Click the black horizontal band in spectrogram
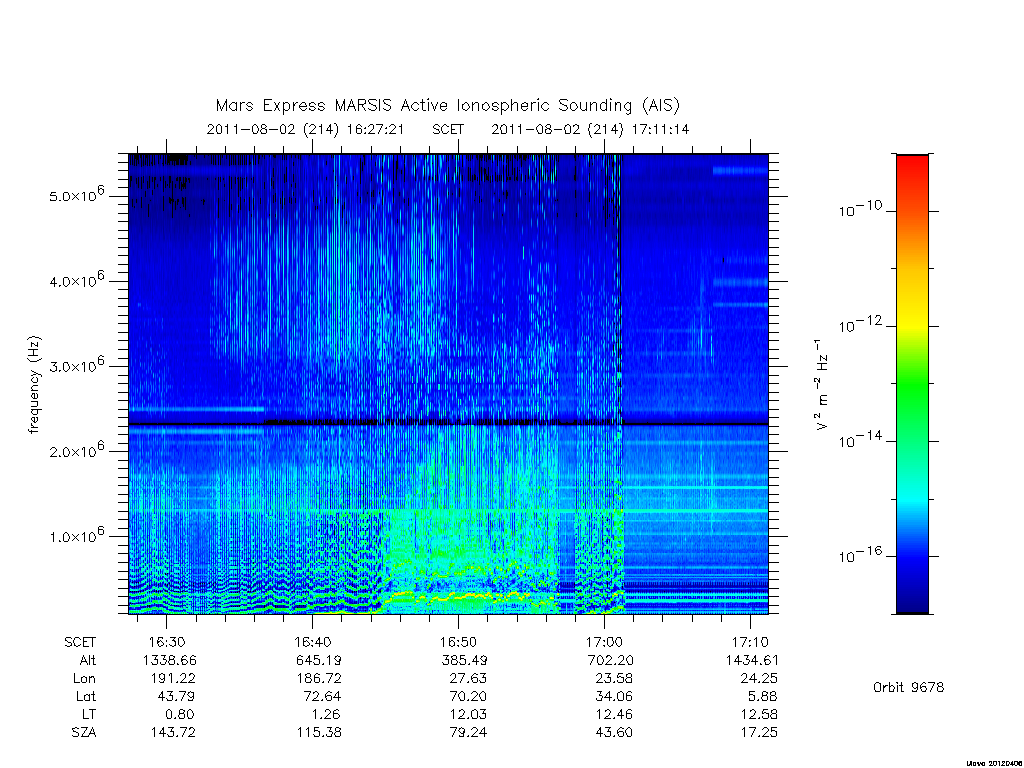Viewport: 1024px width, 768px height. point(448,424)
